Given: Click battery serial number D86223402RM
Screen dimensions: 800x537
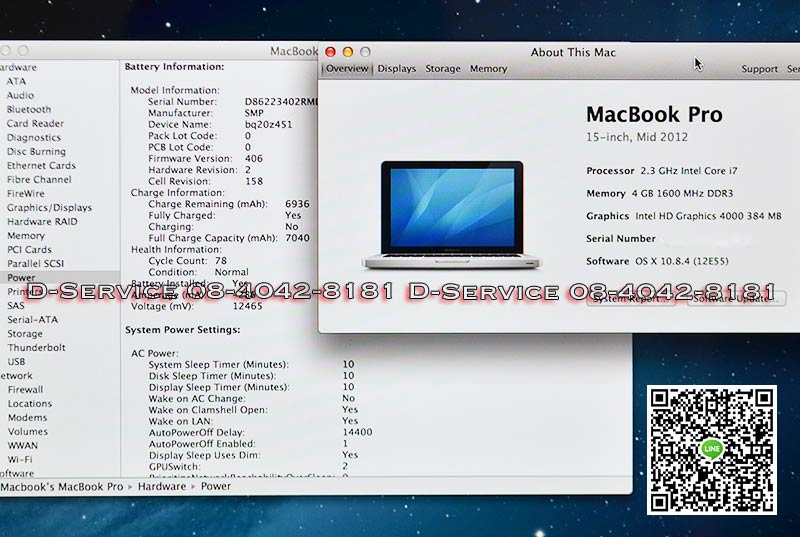Looking at the screenshot, I should (x=281, y=101).
